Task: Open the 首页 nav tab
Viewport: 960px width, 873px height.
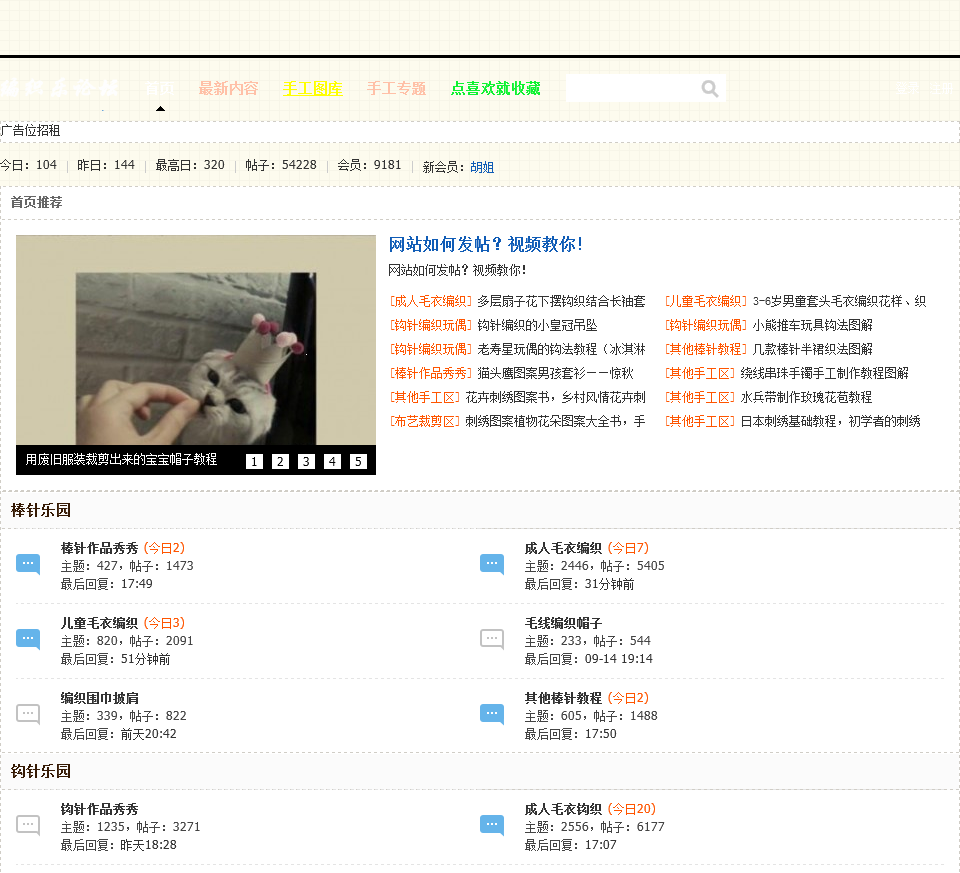Action: pos(160,89)
